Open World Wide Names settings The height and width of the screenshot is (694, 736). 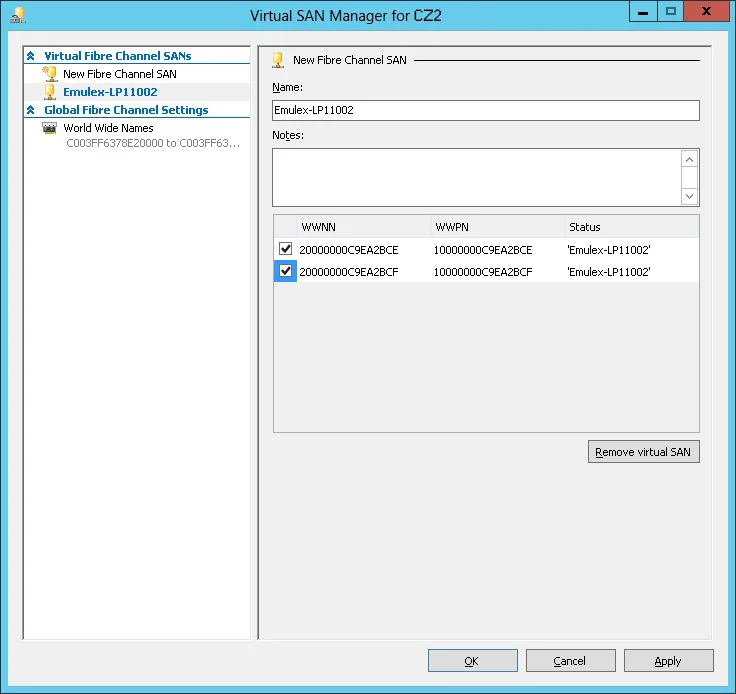[x=108, y=128]
